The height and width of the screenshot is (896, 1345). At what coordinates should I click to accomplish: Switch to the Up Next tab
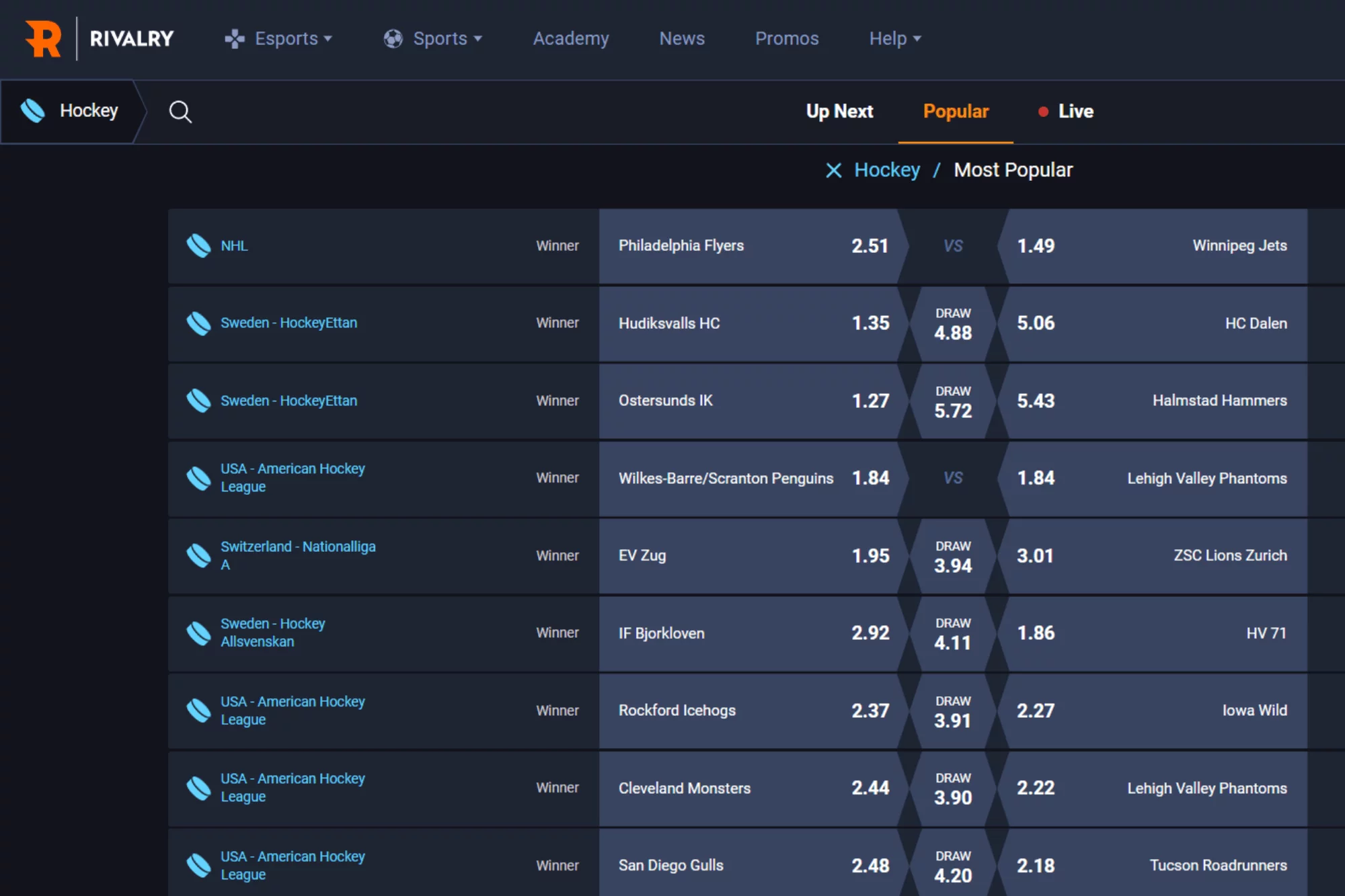coord(839,112)
